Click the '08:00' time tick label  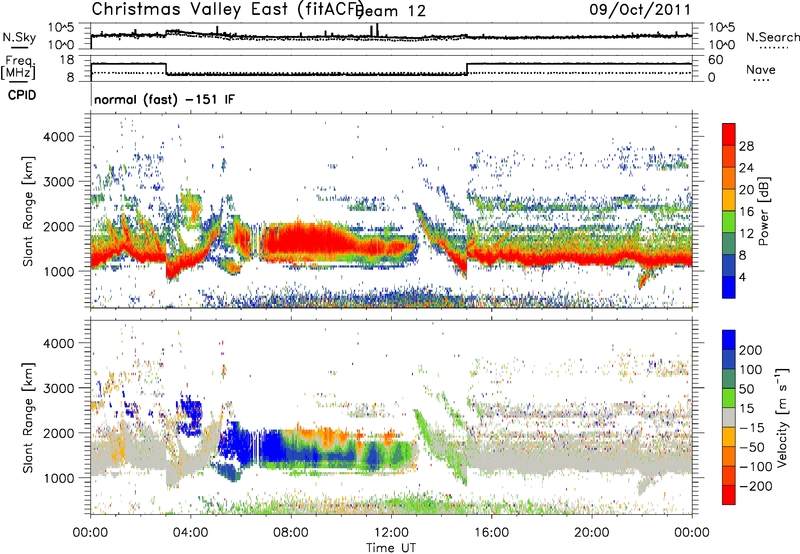(x=291, y=533)
